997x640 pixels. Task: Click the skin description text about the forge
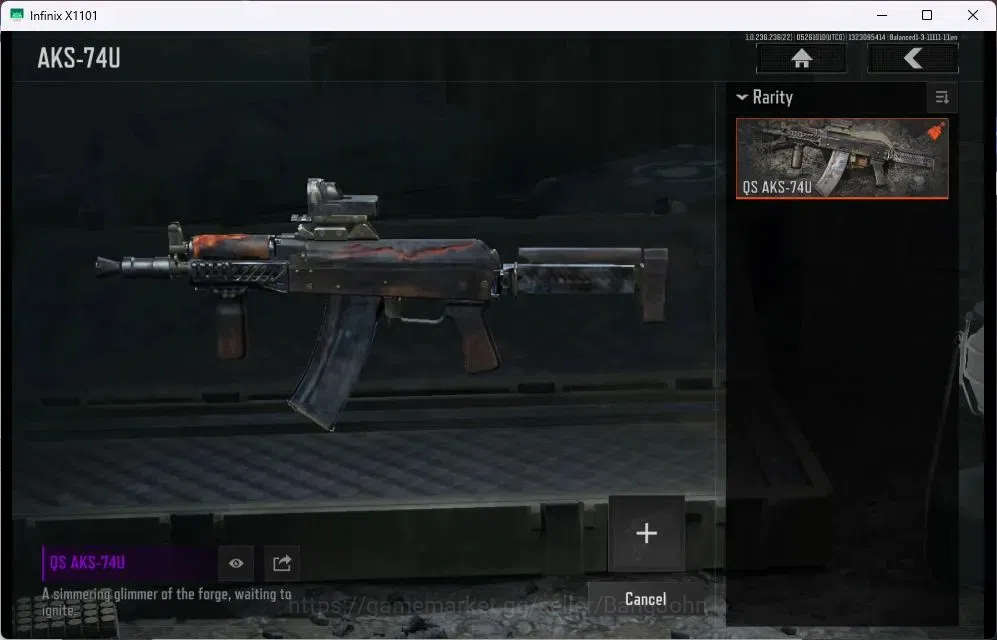coord(167,602)
